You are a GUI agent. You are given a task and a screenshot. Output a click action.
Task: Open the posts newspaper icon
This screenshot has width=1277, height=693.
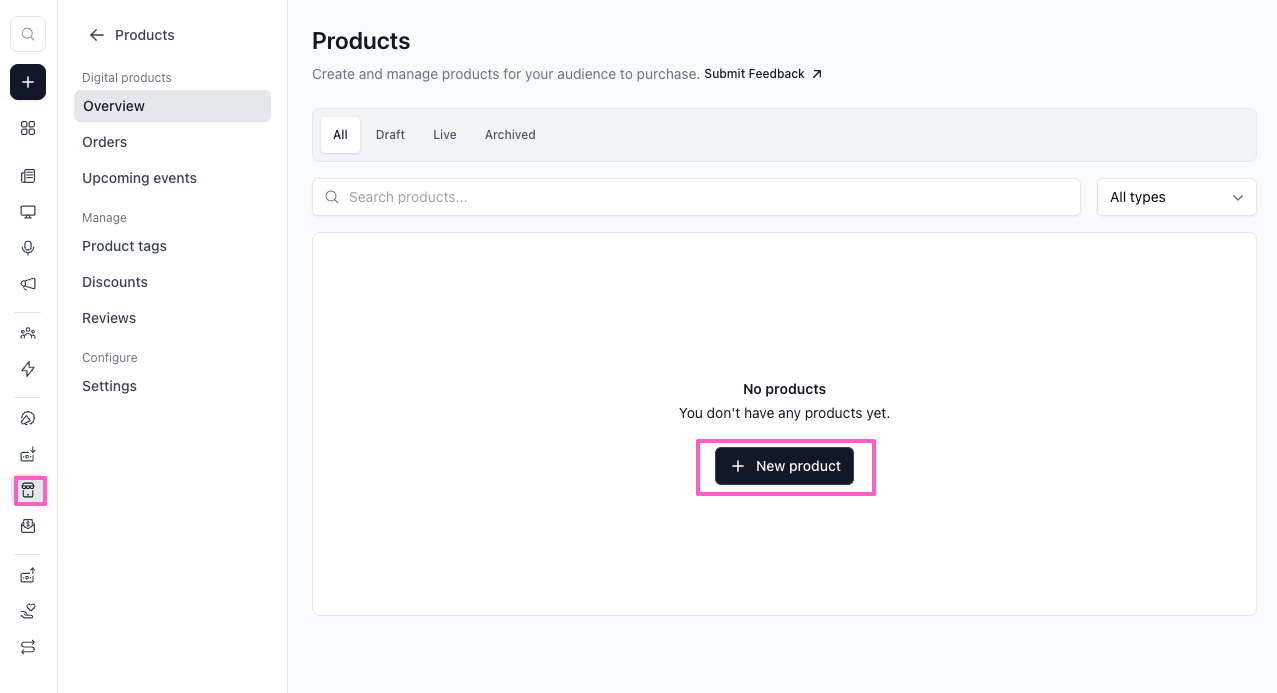(x=28, y=176)
